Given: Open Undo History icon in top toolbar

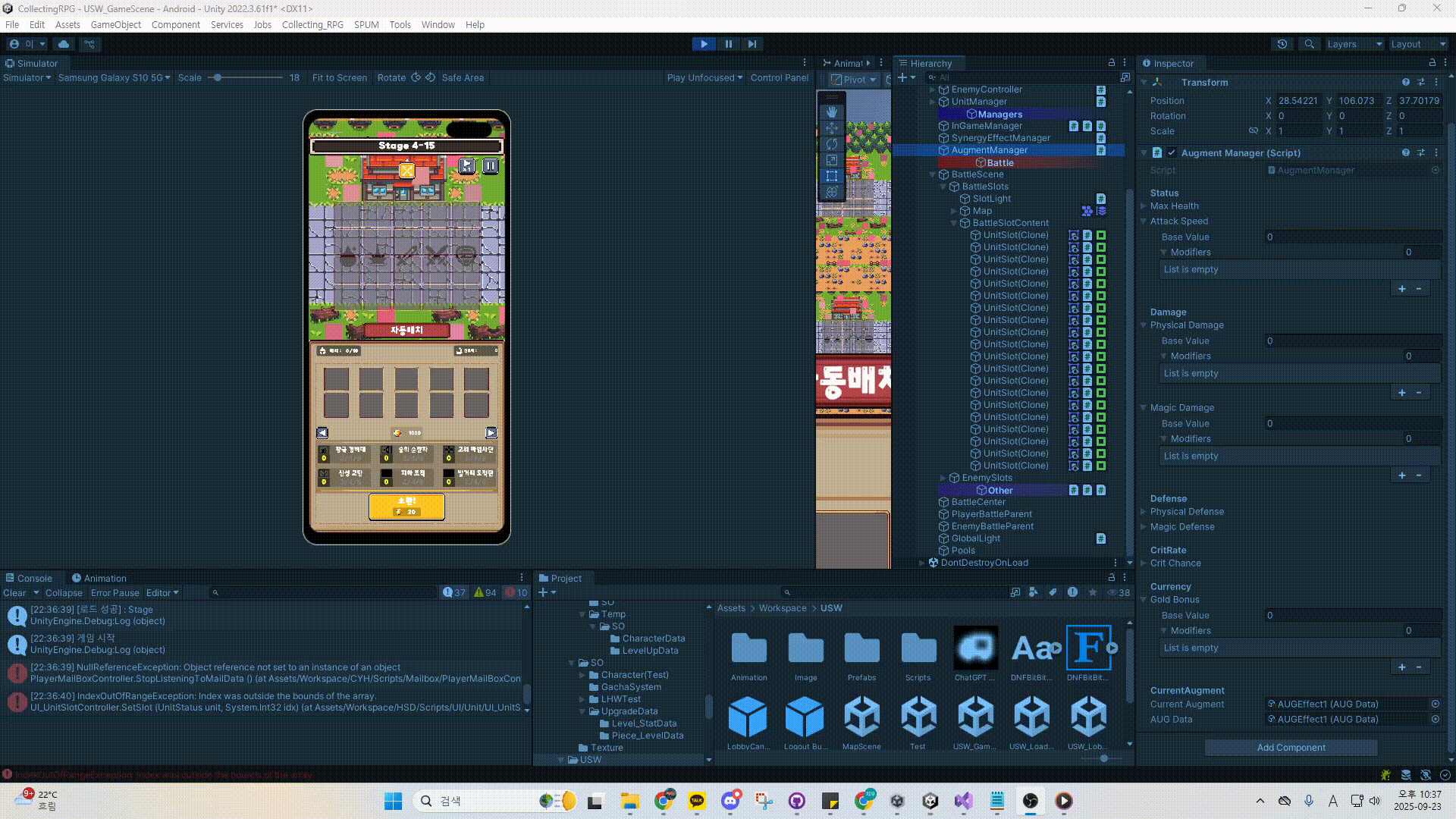Looking at the screenshot, I should (1282, 44).
